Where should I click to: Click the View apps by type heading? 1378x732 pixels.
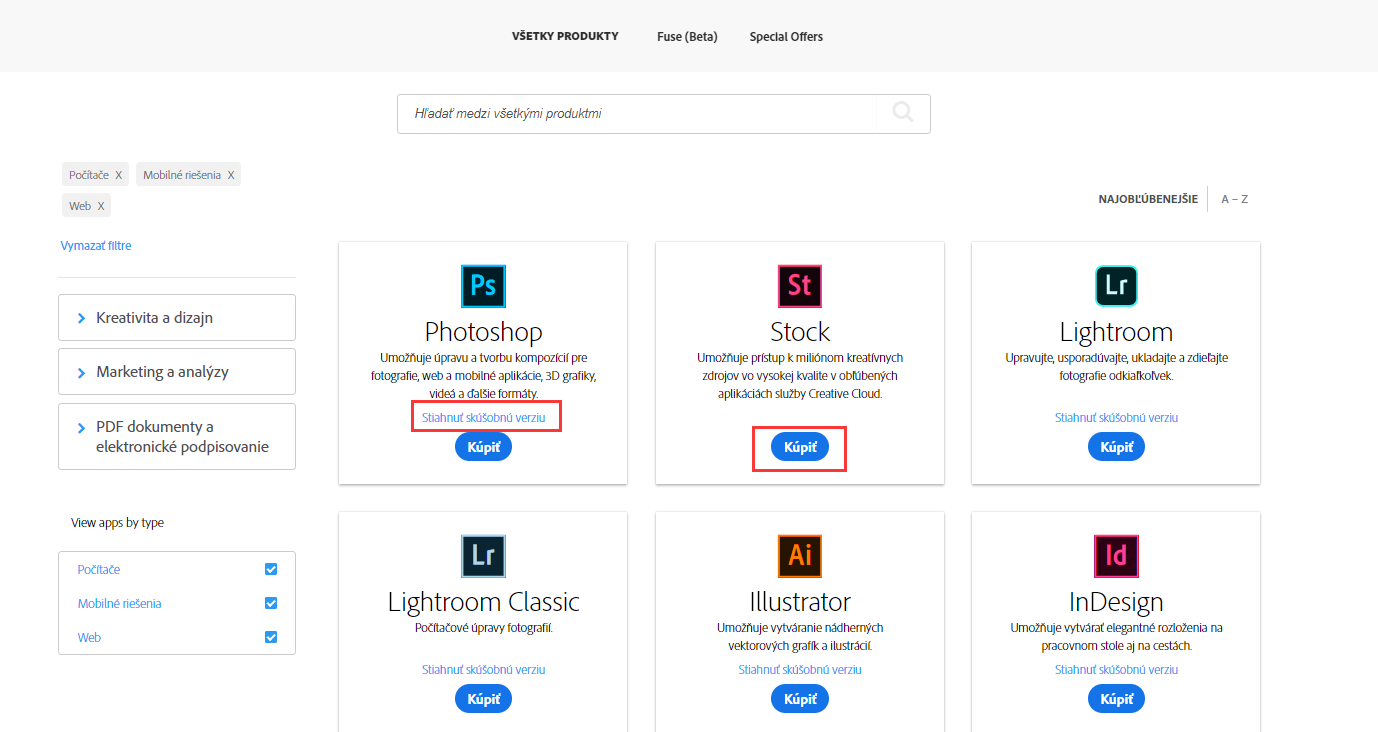click(117, 523)
